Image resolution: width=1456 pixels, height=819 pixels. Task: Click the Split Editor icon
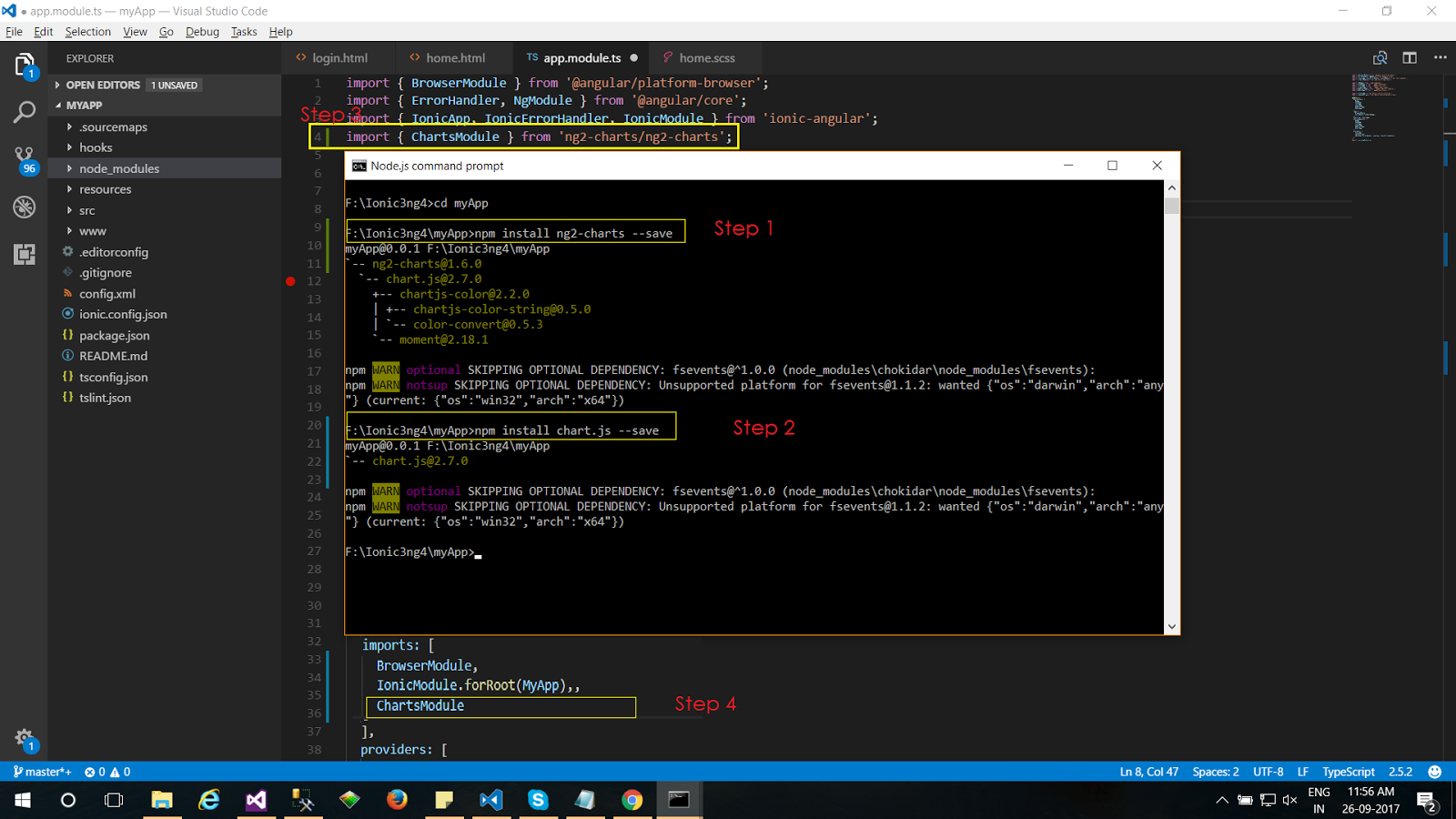[1410, 56]
